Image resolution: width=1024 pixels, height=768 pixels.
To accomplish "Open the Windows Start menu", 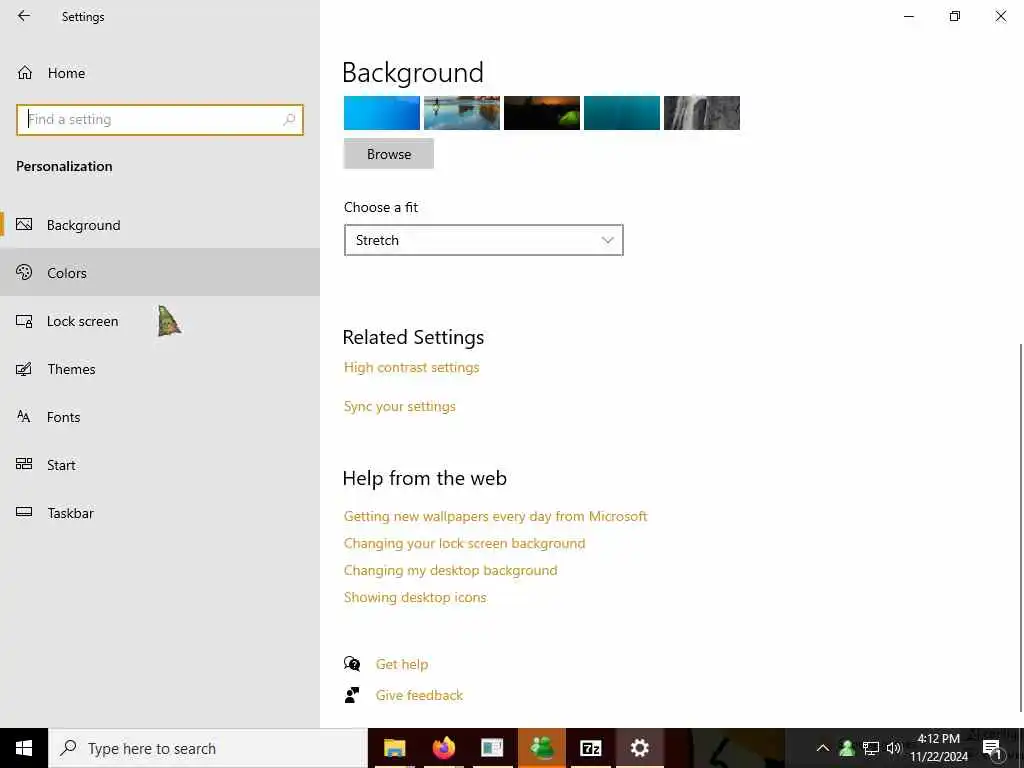I will [x=24, y=748].
